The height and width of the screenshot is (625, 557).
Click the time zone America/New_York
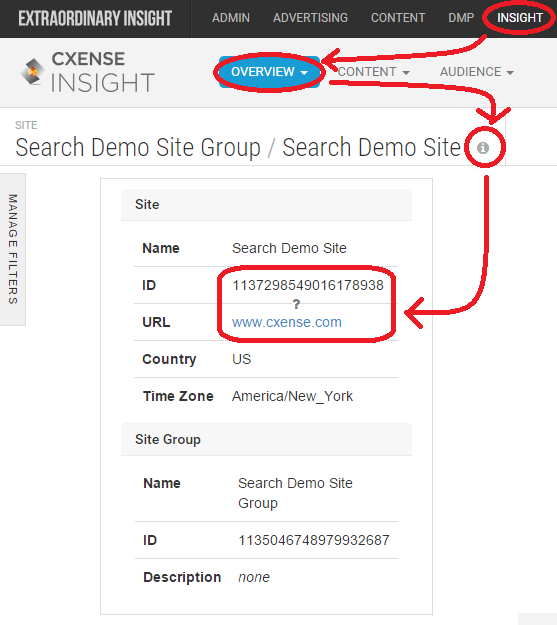pos(292,396)
